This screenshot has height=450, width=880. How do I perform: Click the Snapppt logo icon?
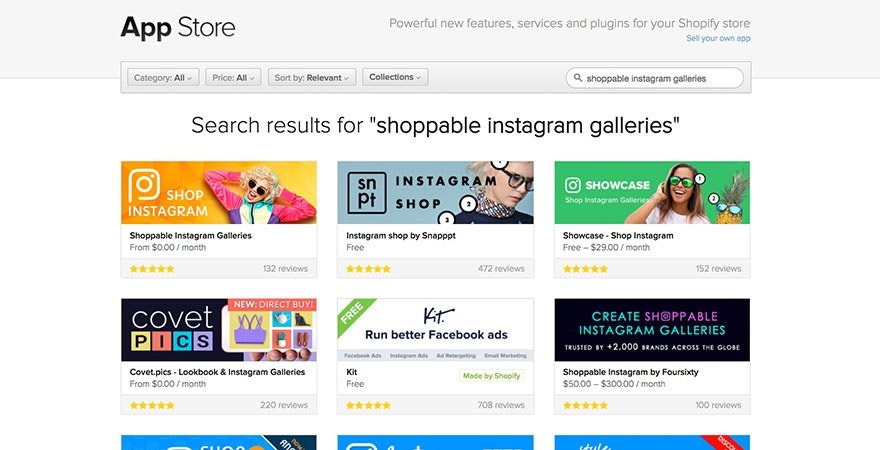point(367,192)
